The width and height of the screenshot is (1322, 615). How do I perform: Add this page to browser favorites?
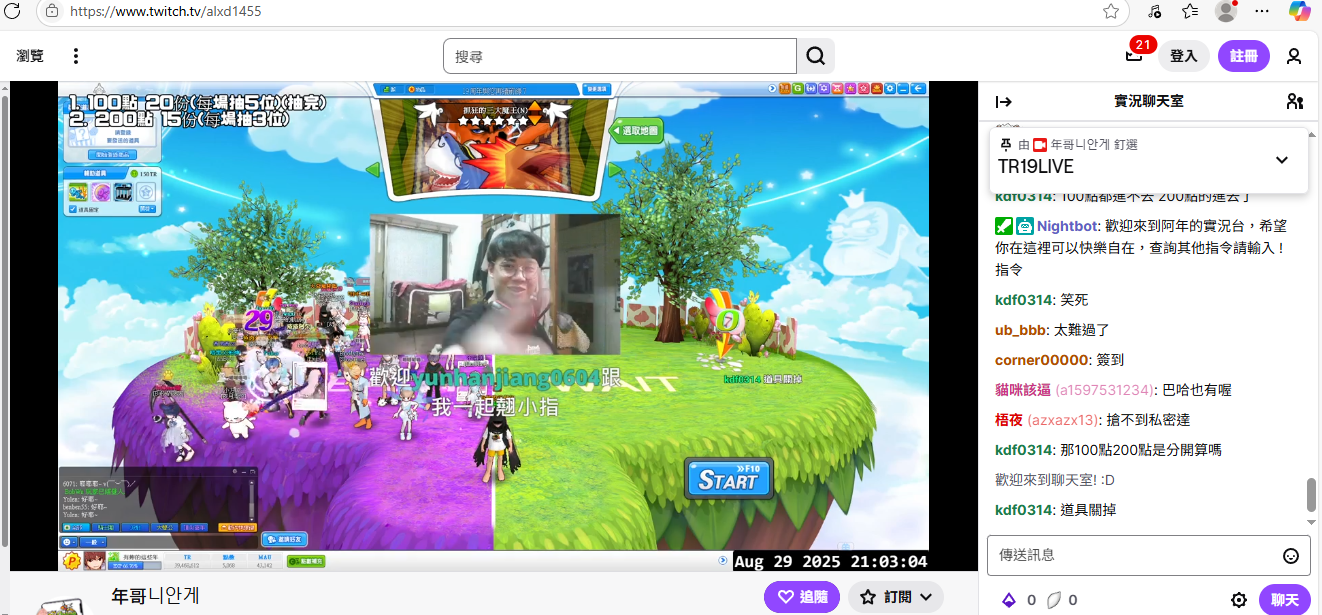(x=1111, y=11)
